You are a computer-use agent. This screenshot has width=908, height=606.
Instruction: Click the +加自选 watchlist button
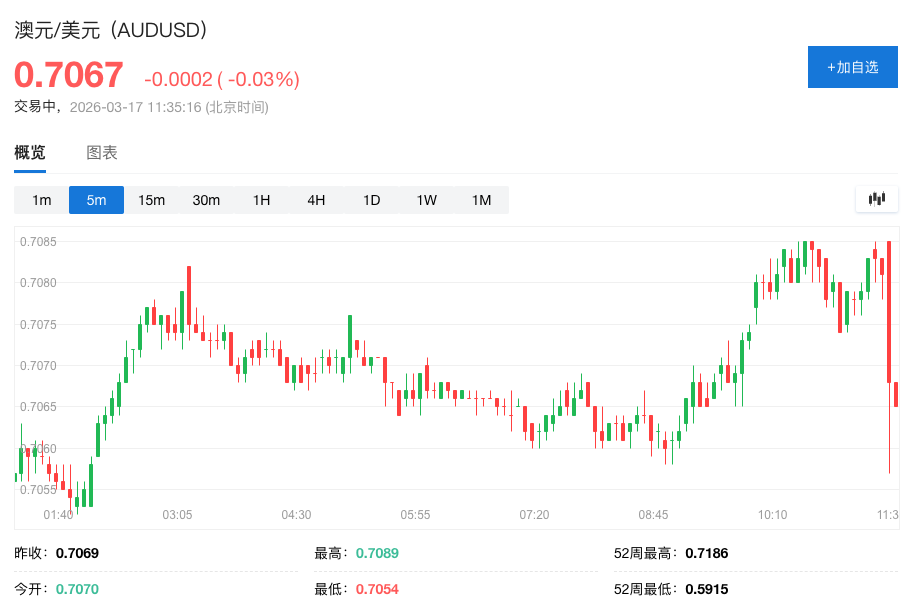tap(852, 67)
